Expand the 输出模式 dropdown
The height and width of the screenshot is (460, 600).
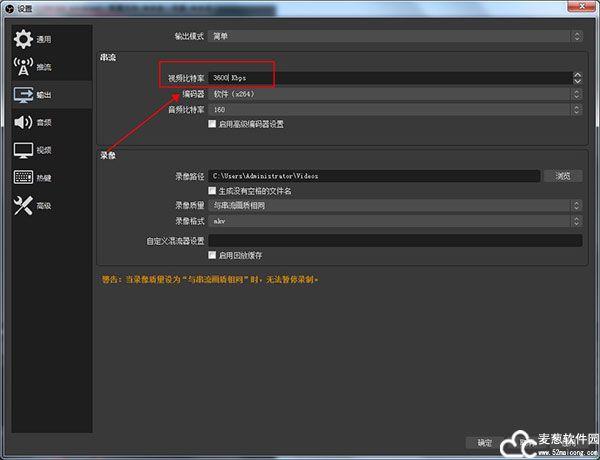[x=394, y=36]
